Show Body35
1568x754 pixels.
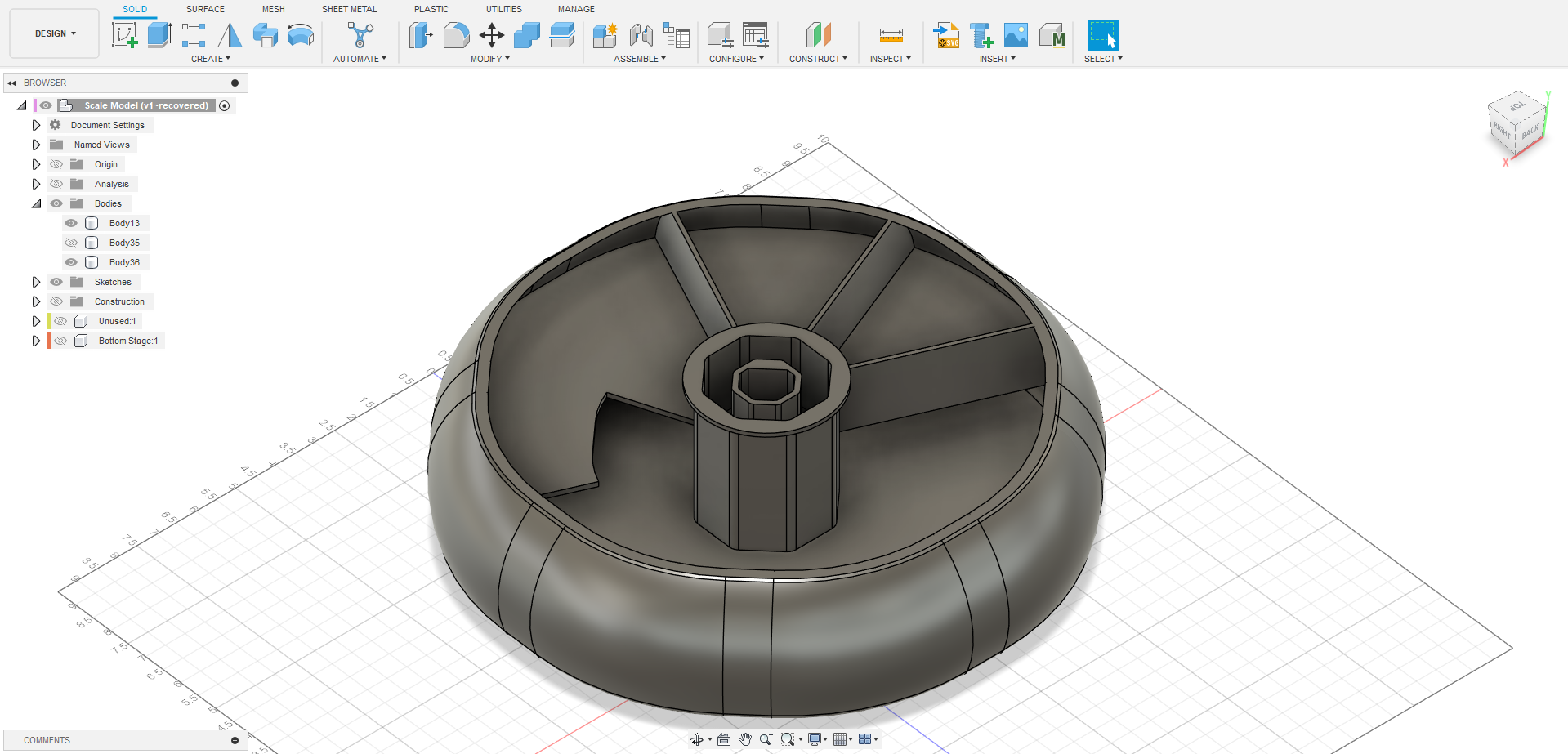click(71, 243)
